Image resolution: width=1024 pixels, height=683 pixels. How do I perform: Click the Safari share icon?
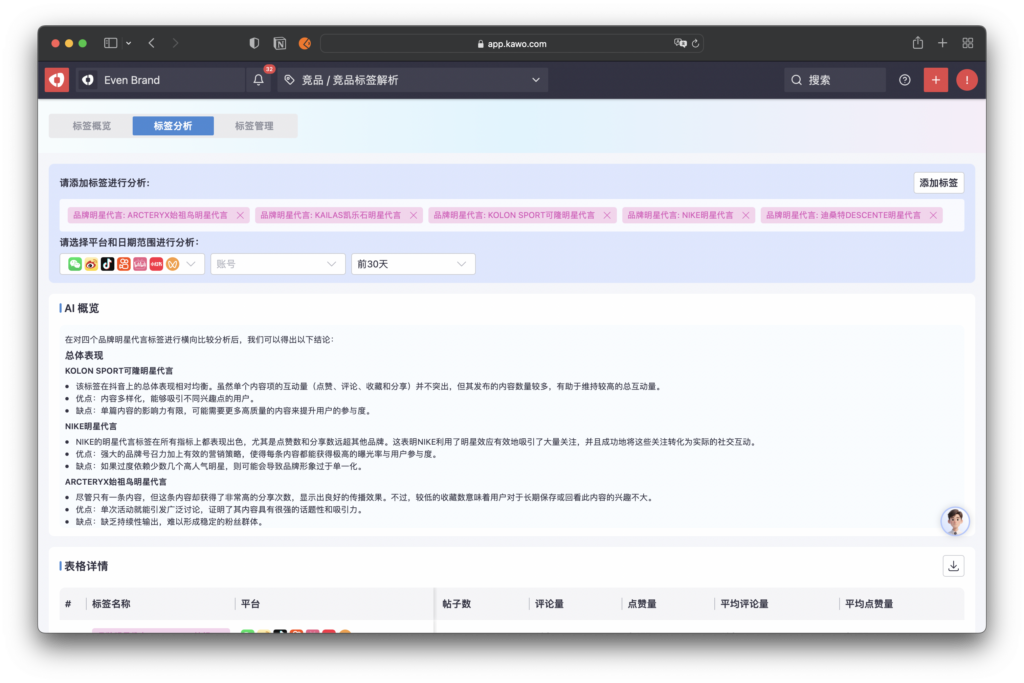point(918,43)
